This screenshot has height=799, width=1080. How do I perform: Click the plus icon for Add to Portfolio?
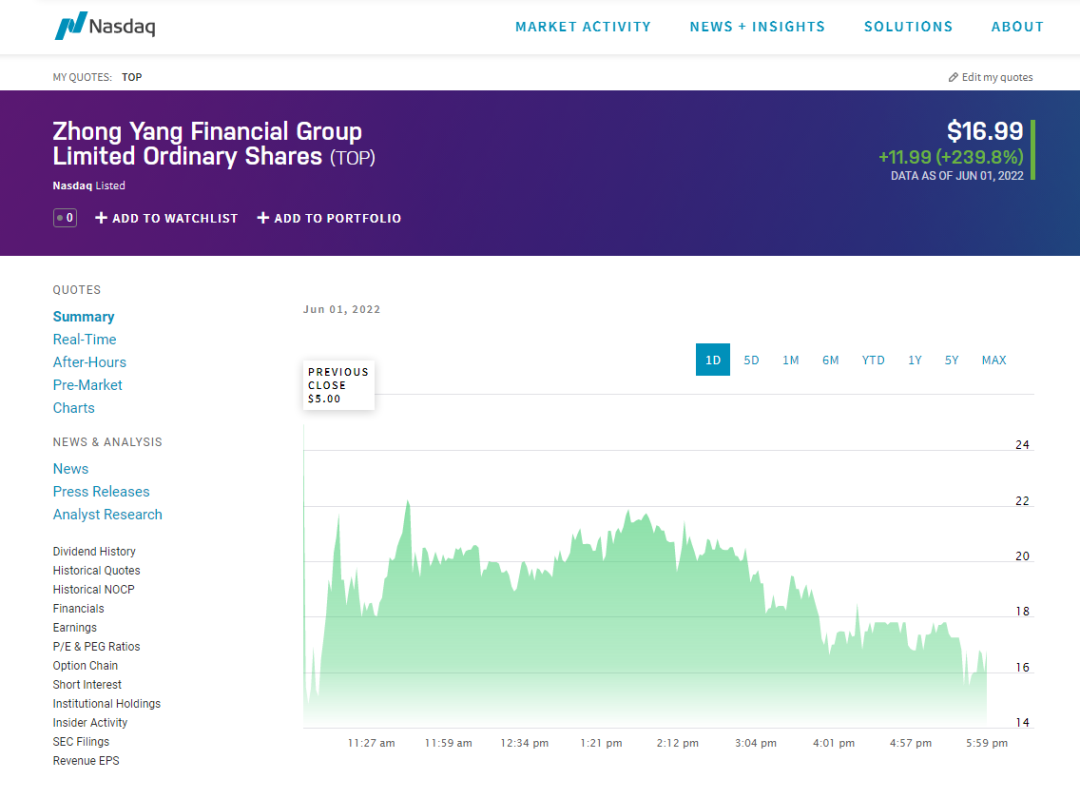coord(263,218)
